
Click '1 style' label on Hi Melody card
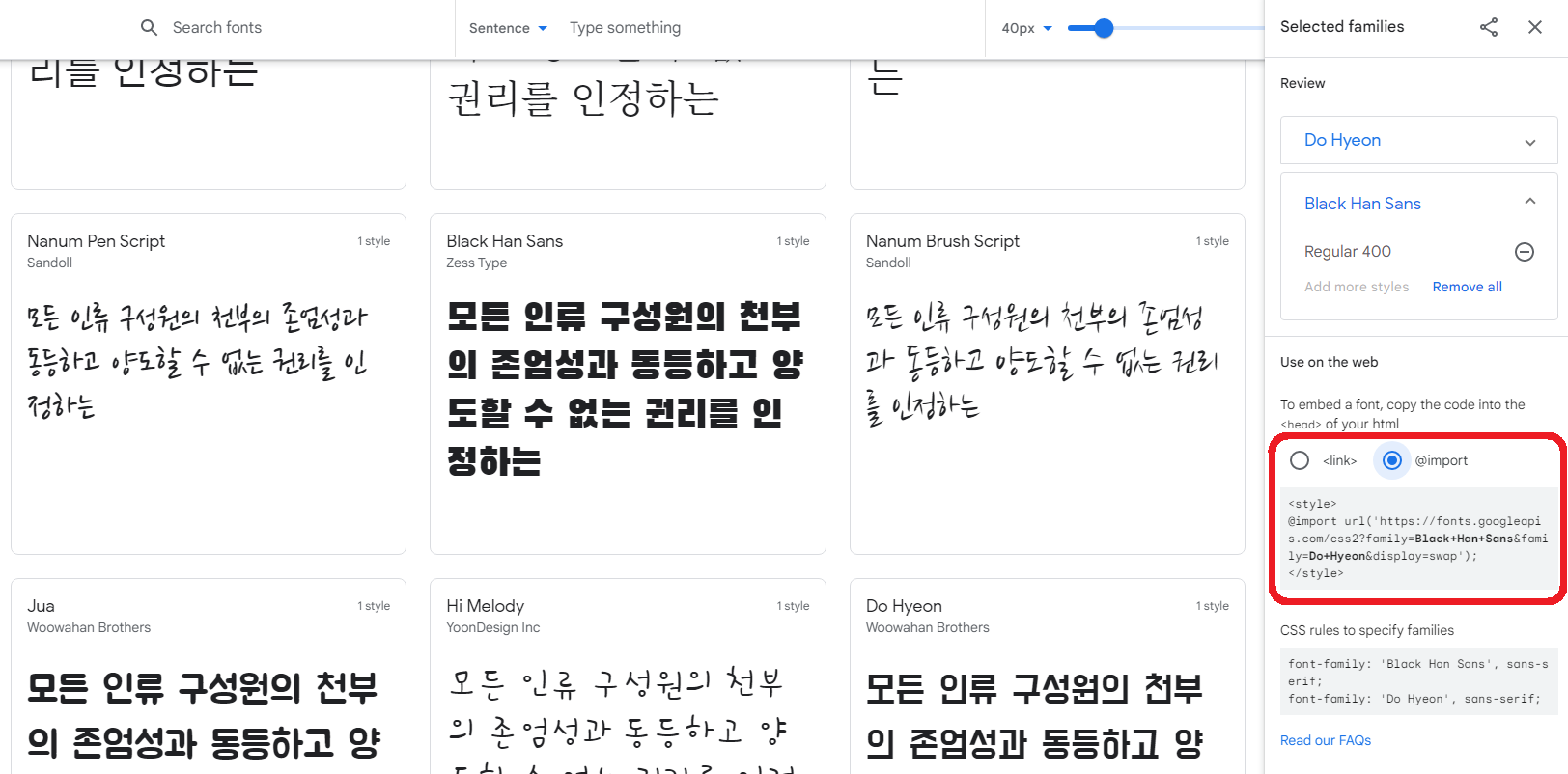793,606
